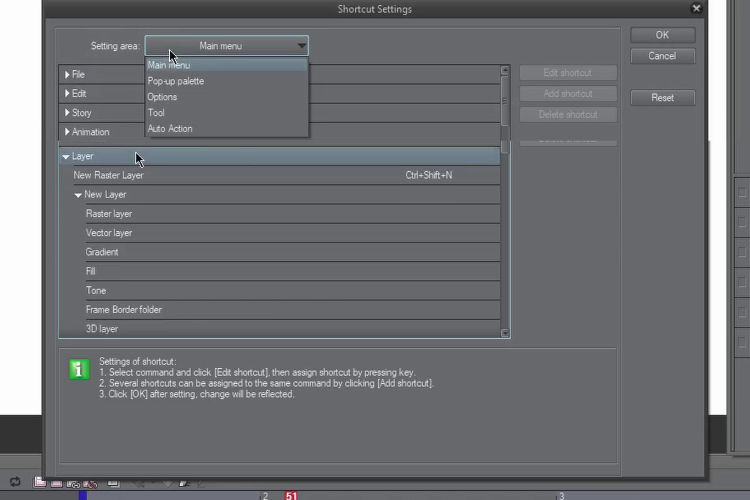Click the Add shortcut button
The width and height of the screenshot is (750, 500).
[x=568, y=94]
